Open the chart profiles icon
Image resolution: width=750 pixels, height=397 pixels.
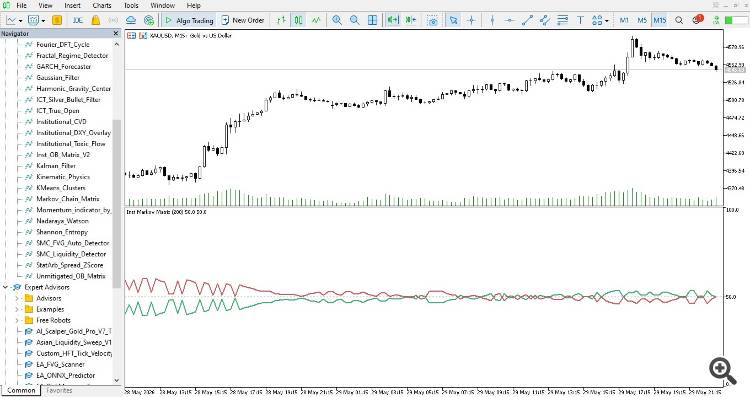click(33, 21)
